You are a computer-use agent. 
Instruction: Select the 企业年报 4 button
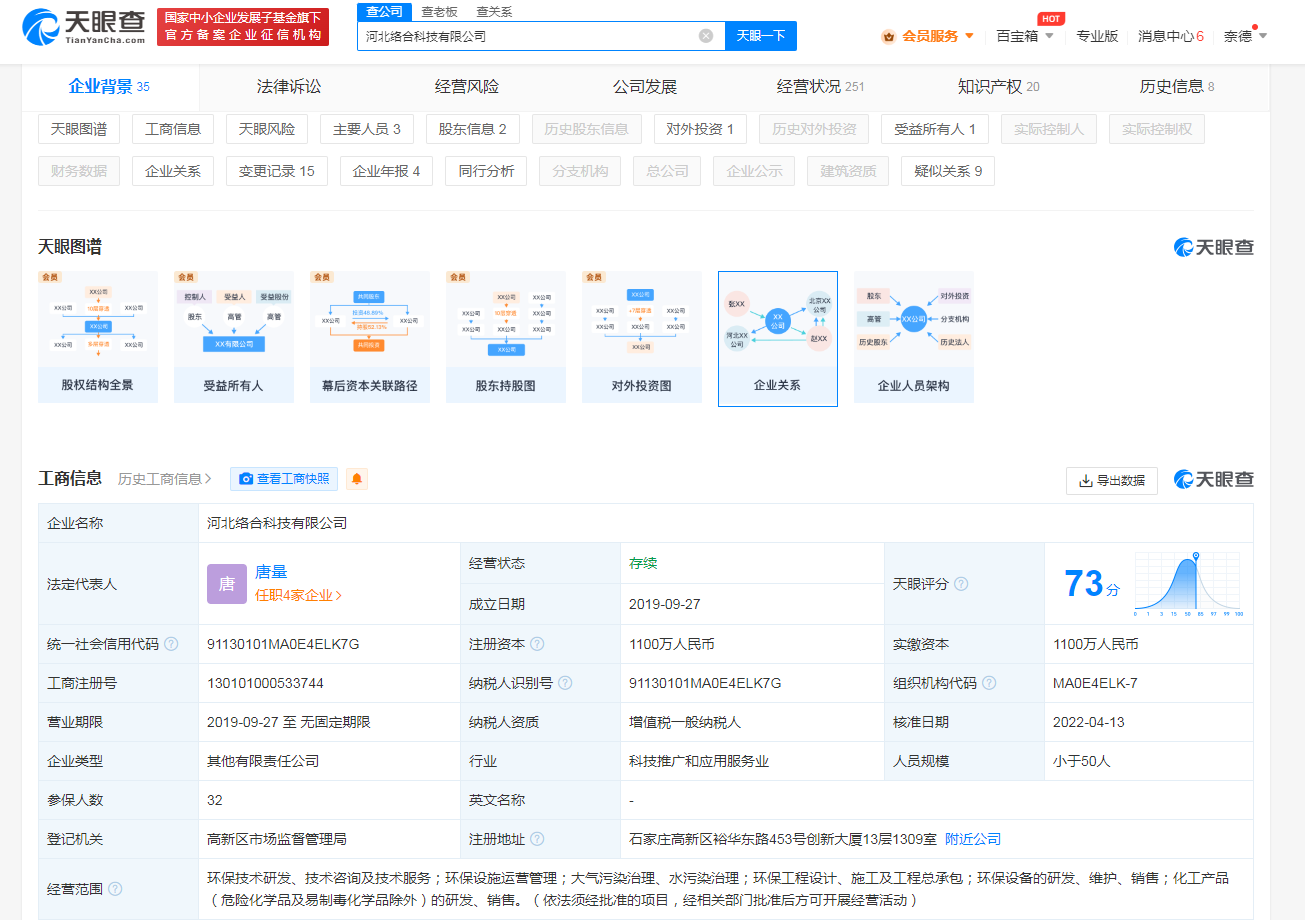(x=387, y=171)
